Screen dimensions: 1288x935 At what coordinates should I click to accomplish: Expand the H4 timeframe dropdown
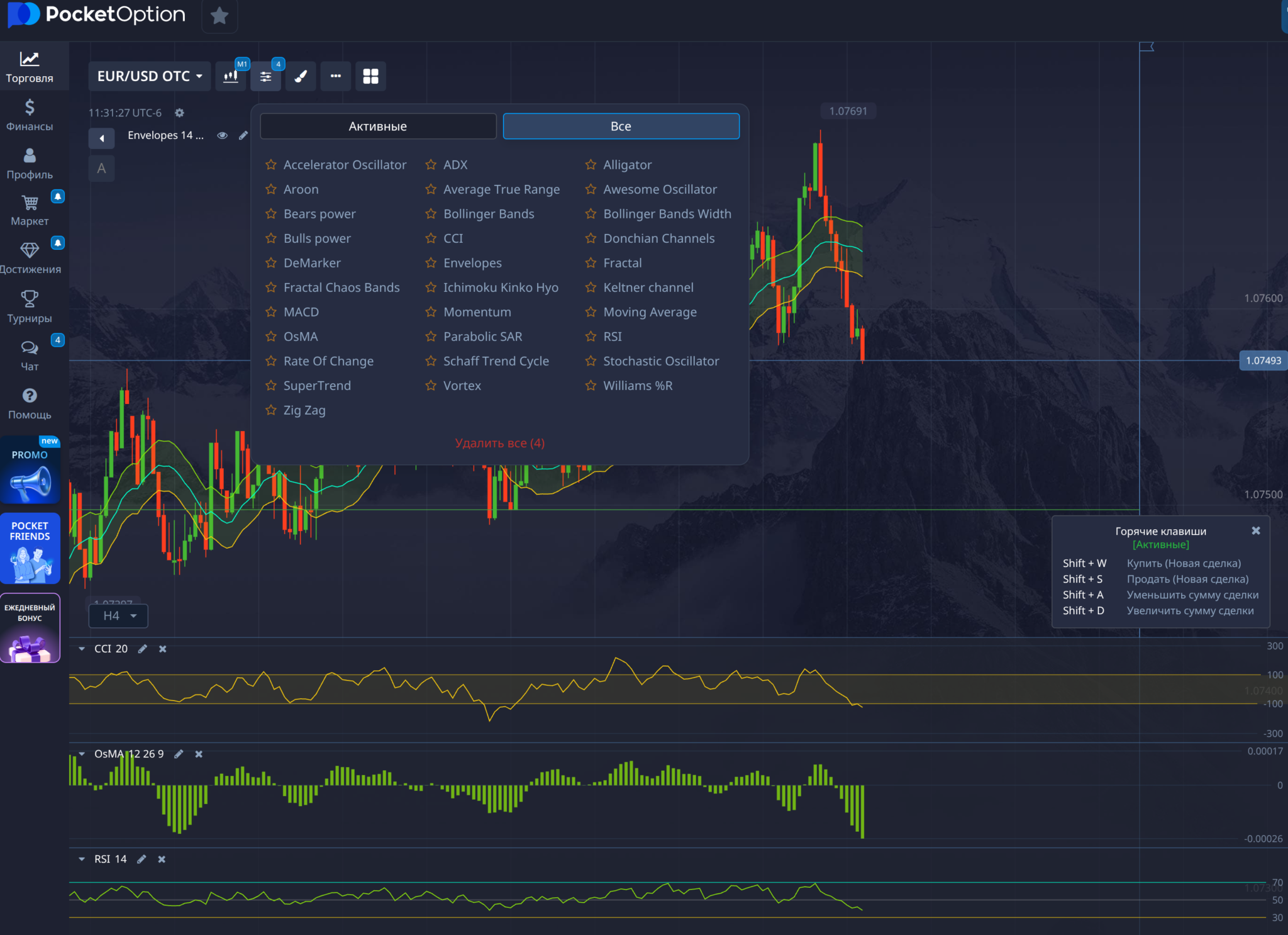pos(119,616)
